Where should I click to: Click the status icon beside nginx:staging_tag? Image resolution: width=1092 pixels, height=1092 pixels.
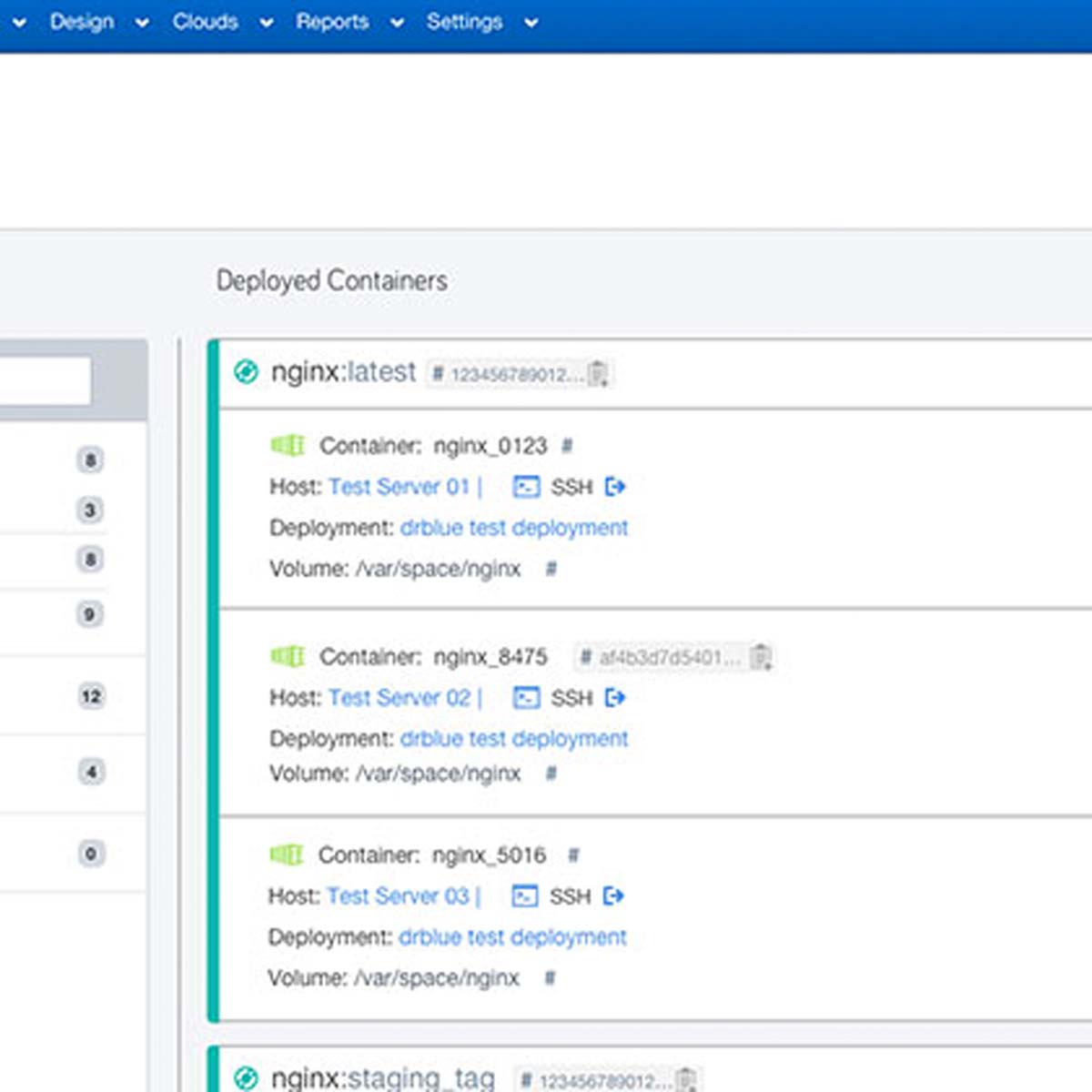pyautogui.click(x=247, y=1079)
